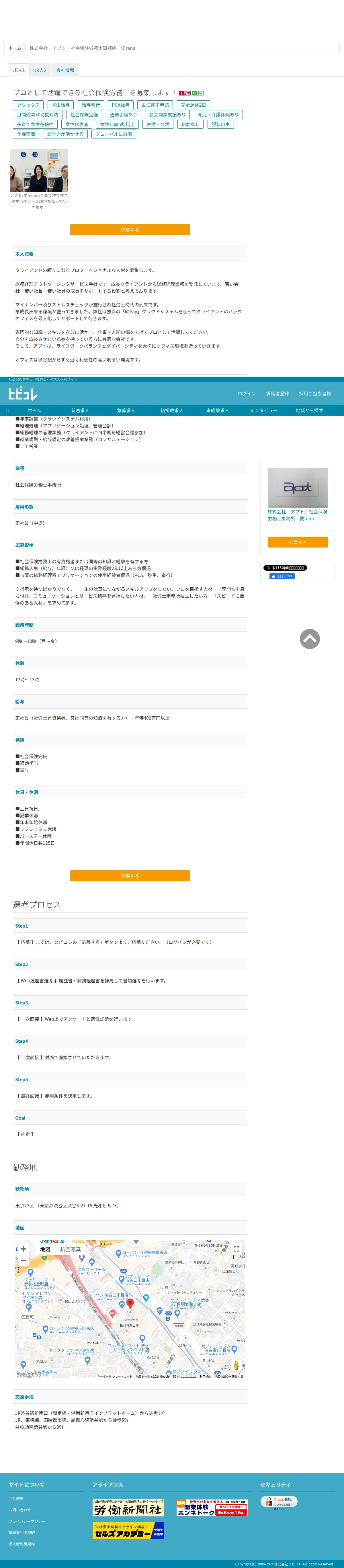This screenshot has width=344, height=1568.
Task: Click the 完全週休2日 tag
Action: [x=193, y=105]
